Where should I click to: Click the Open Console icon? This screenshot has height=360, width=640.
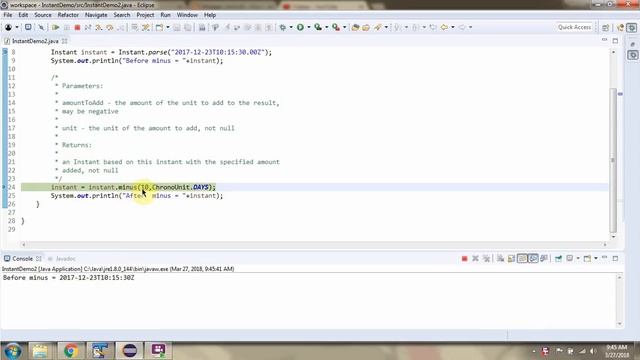(x=587, y=258)
